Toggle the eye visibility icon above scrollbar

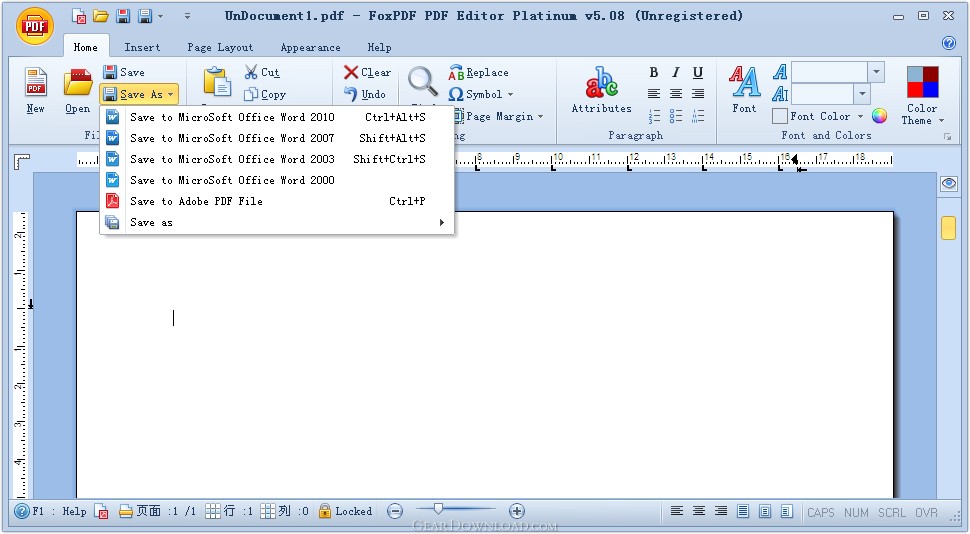tap(948, 183)
